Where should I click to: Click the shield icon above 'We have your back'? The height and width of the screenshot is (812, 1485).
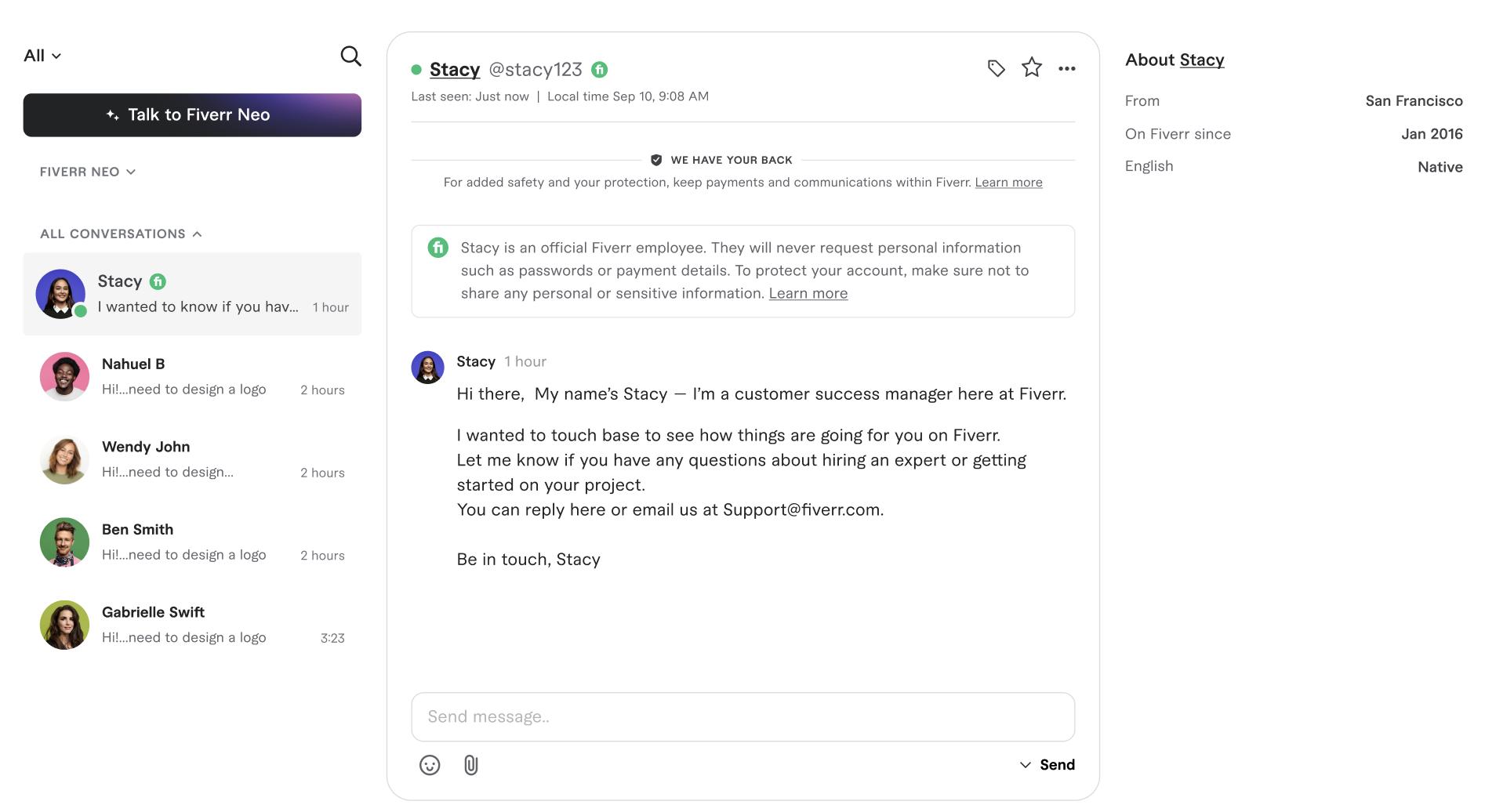[655, 159]
